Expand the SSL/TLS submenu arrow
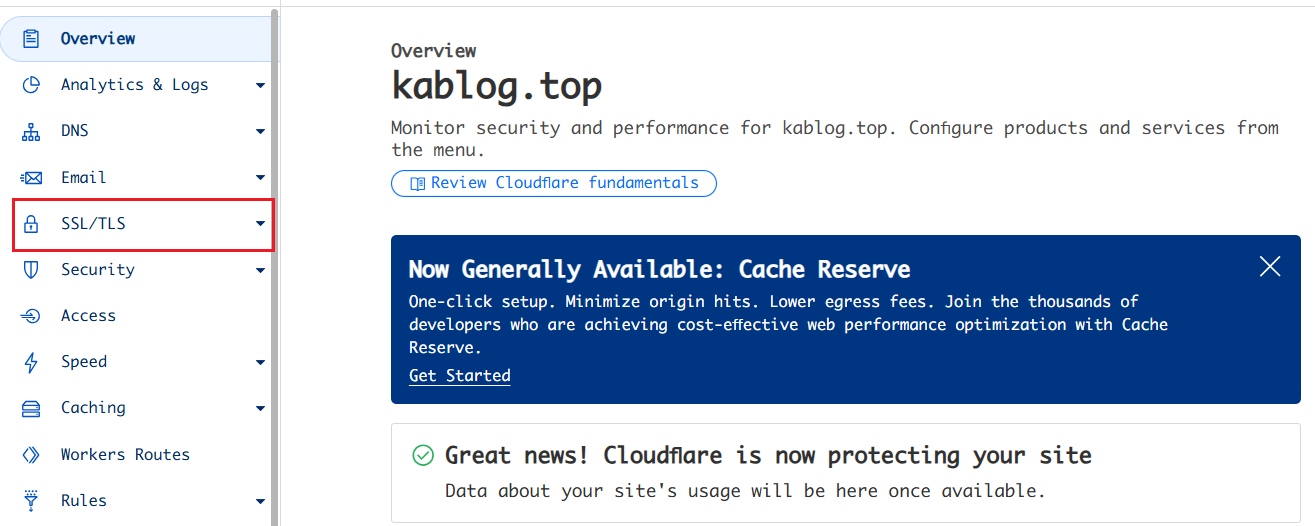This screenshot has width=1315, height=526. click(x=260, y=224)
